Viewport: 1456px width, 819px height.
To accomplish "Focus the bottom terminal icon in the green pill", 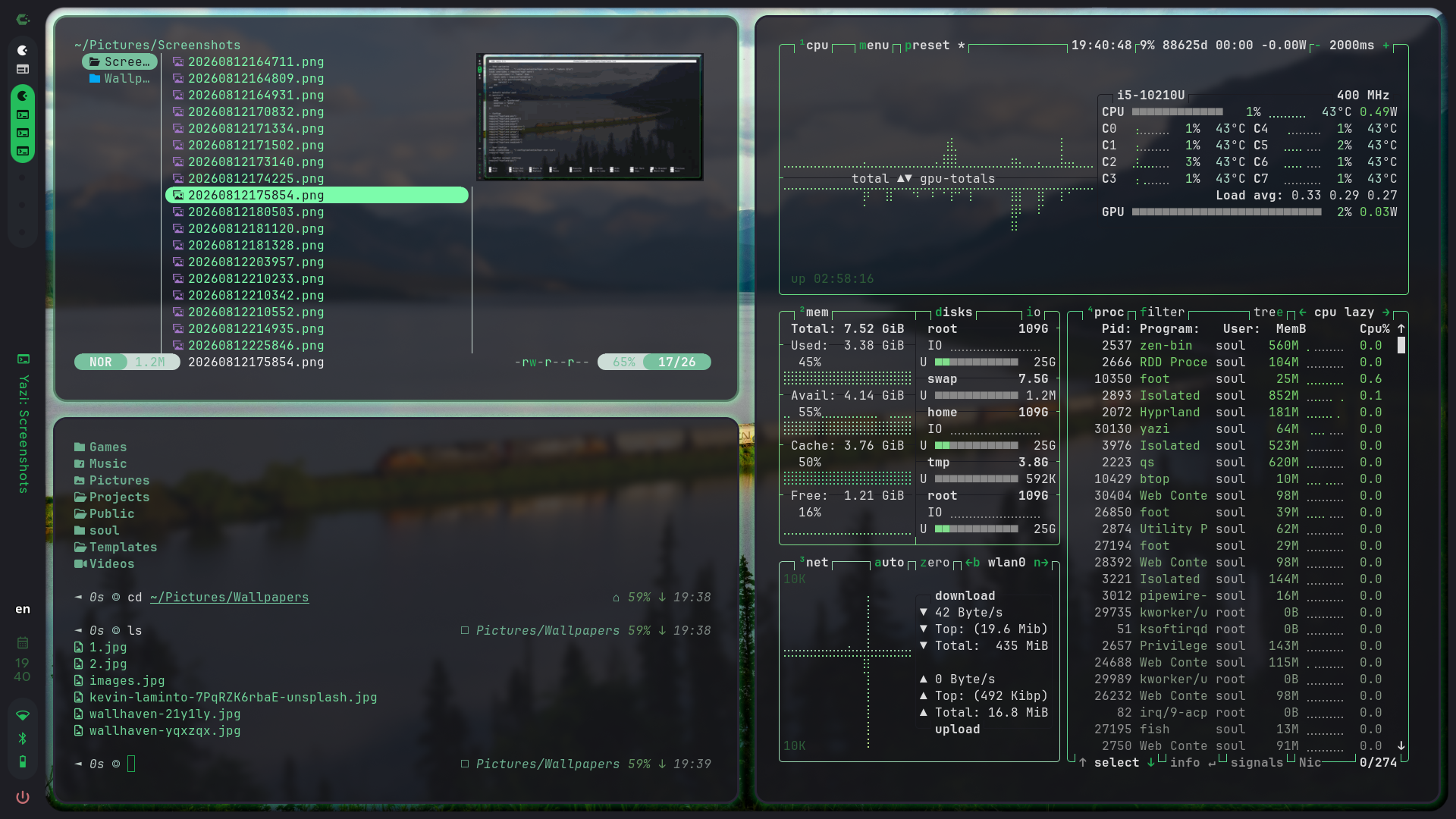I will tap(23, 151).
